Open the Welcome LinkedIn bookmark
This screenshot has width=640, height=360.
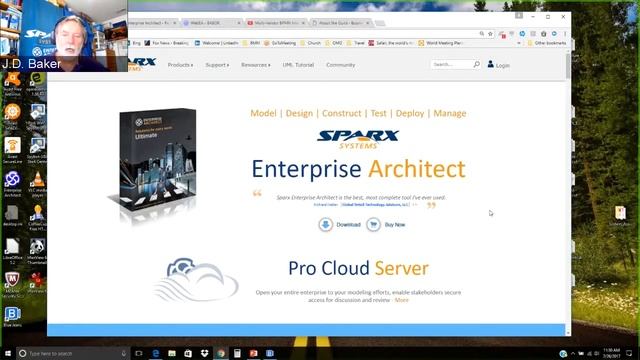pos(216,43)
